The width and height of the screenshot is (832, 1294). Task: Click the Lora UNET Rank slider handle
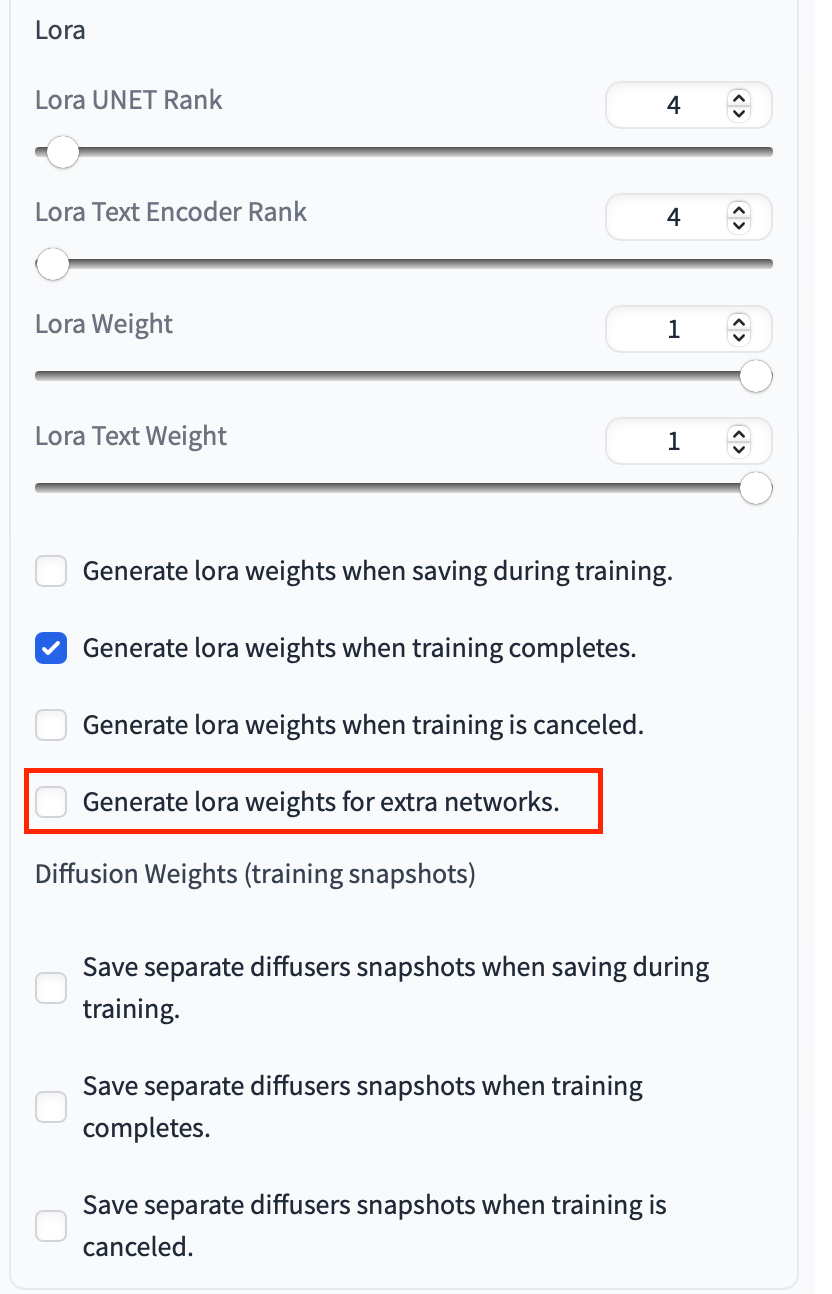(x=63, y=153)
